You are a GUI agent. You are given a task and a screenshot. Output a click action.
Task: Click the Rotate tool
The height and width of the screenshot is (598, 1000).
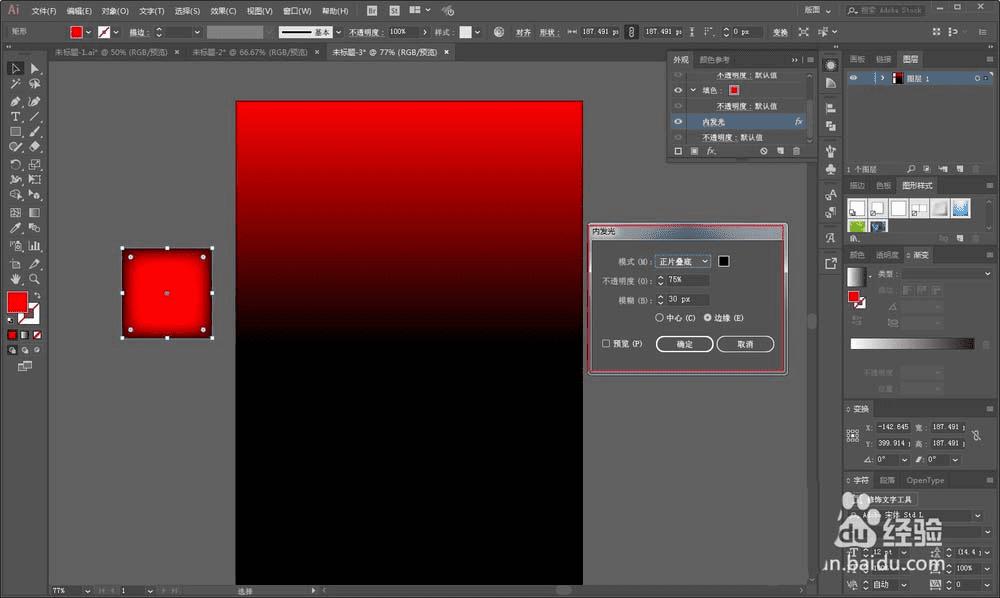(x=16, y=164)
